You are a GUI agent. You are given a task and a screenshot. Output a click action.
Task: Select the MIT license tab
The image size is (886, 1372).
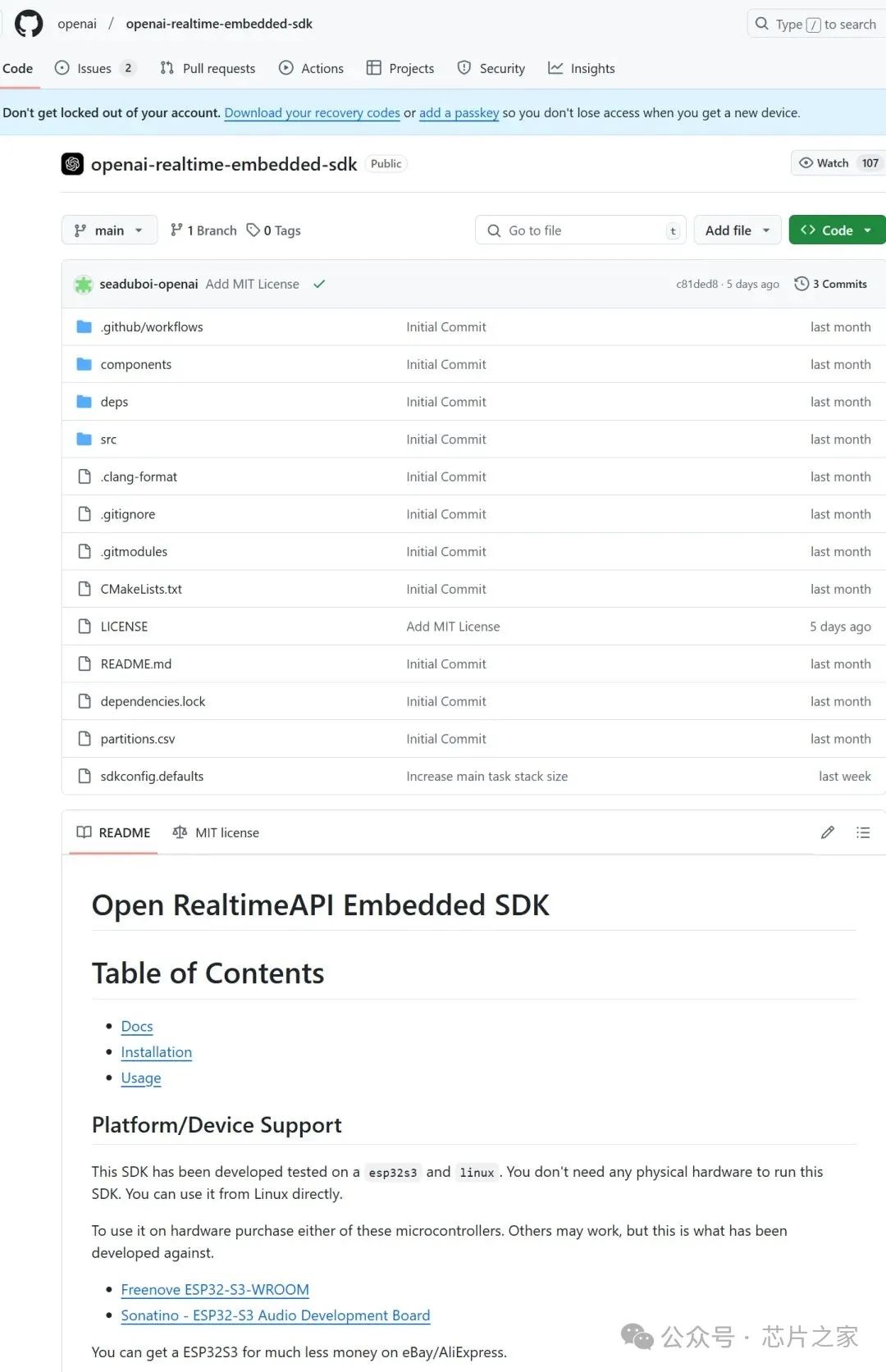pos(216,832)
